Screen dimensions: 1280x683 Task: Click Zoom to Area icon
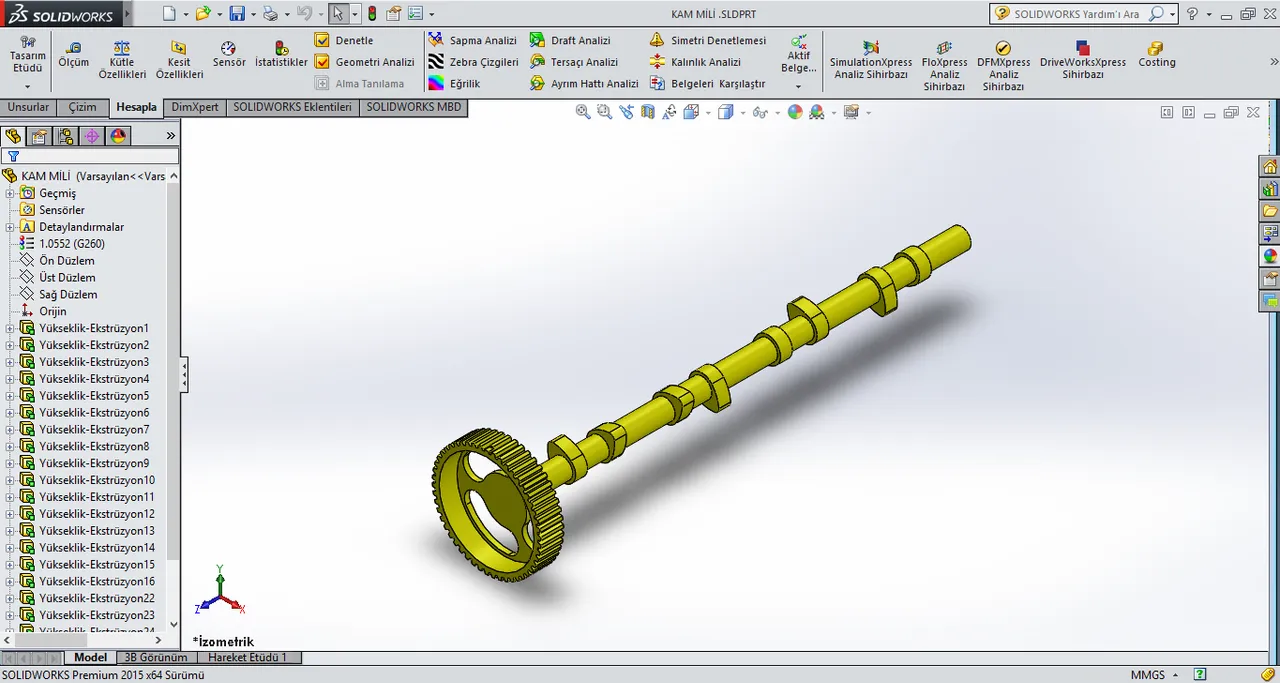tap(604, 112)
